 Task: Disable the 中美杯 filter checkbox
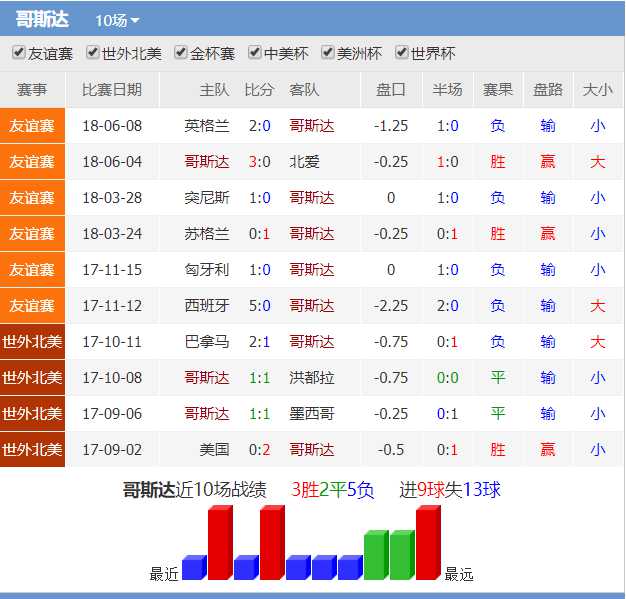[x=255, y=53]
